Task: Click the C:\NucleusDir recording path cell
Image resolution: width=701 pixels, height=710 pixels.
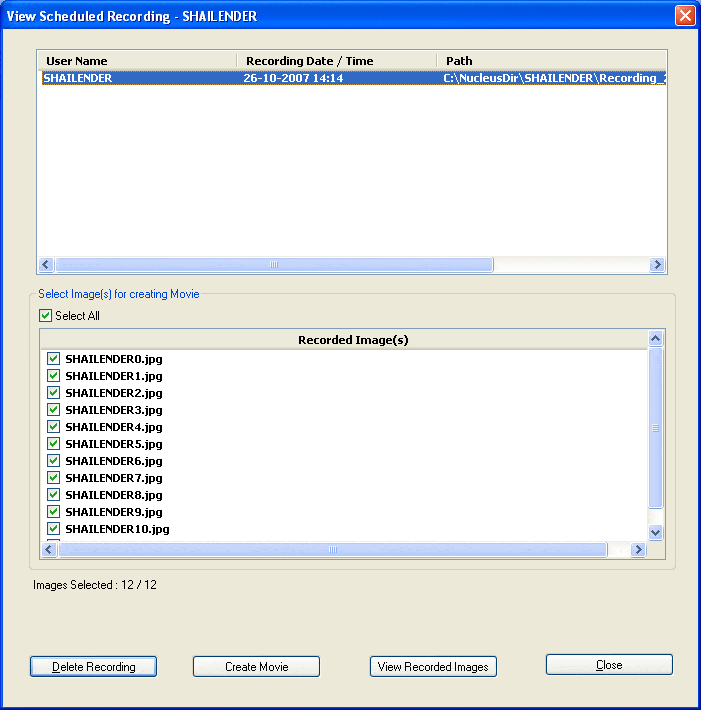Action: [554, 78]
